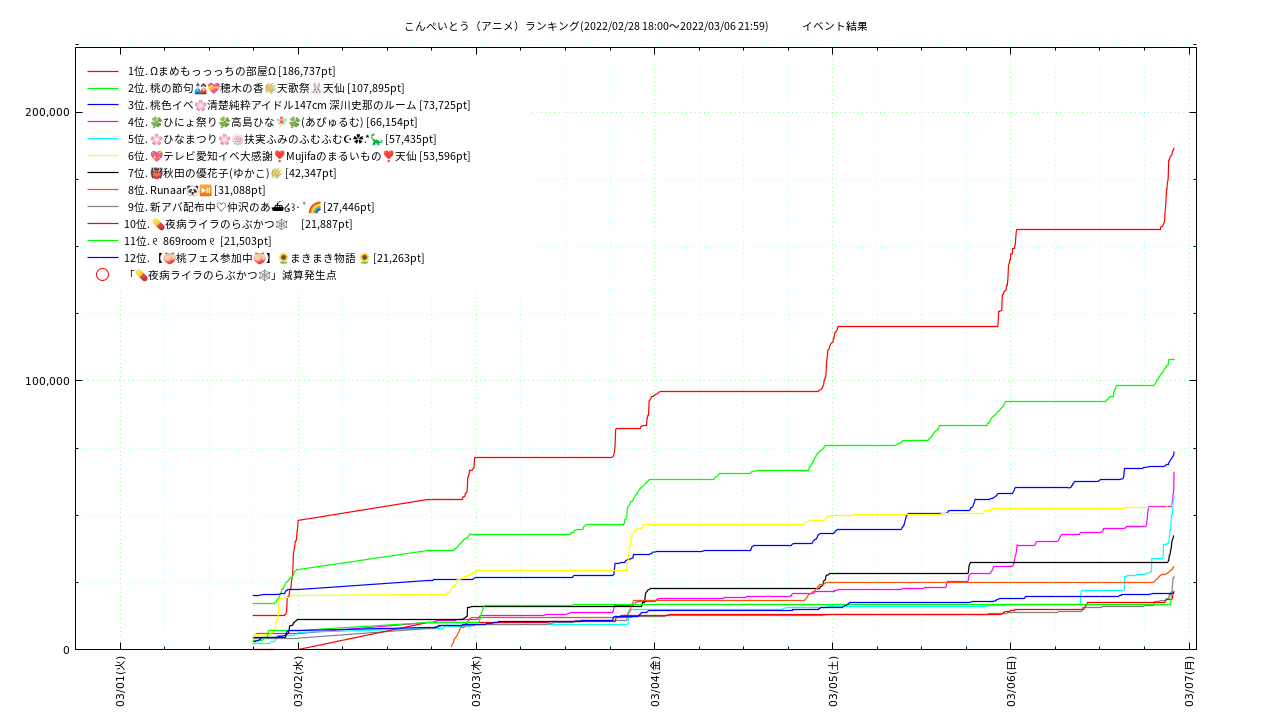
Task: Click the black line sample for 7位
Action: 102,173
